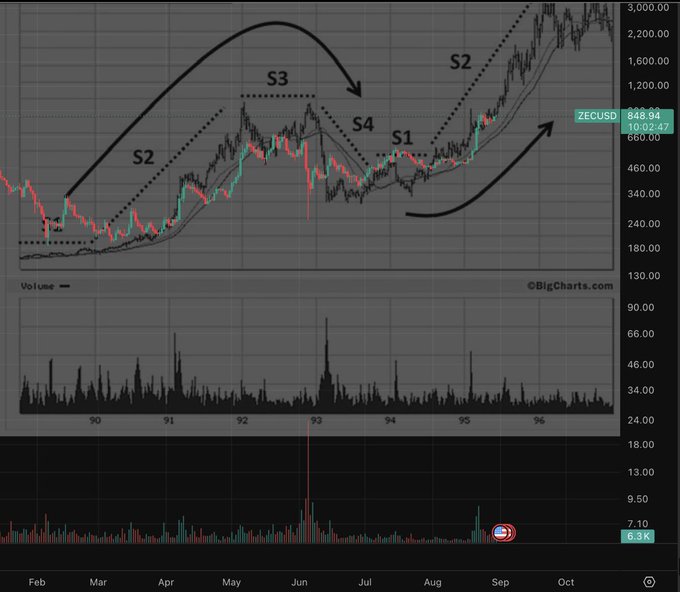
Task: Click the 24.00 price scale label
Action: pyautogui.click(x=641, y=420)
